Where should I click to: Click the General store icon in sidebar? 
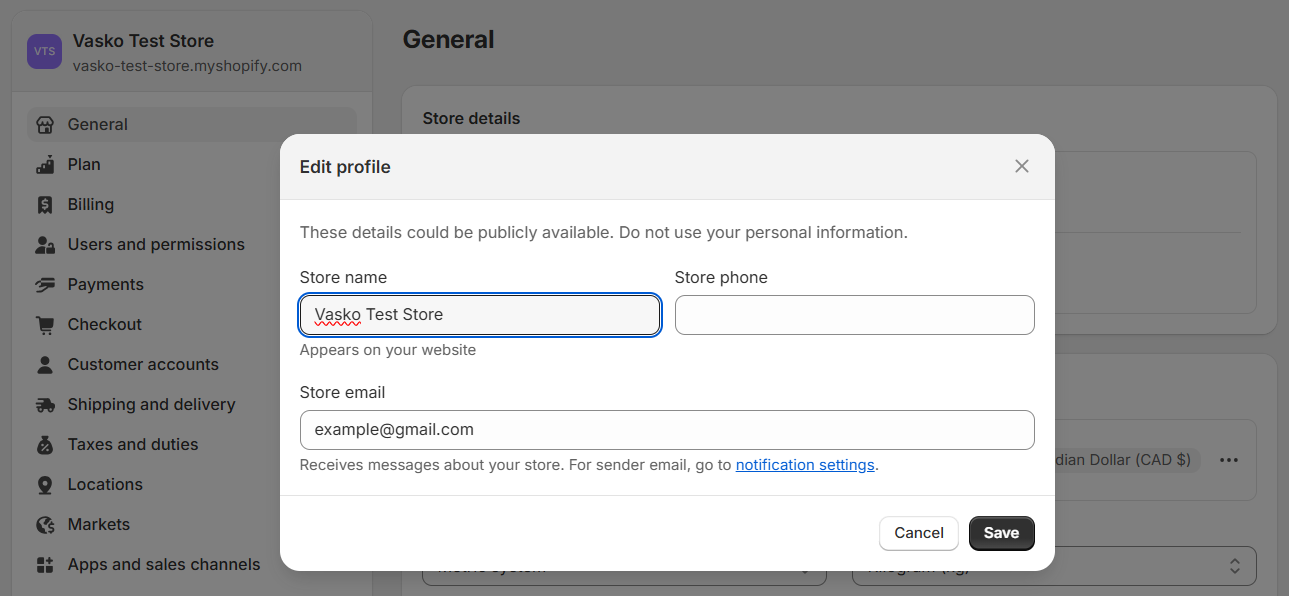(x=44, y=125)
